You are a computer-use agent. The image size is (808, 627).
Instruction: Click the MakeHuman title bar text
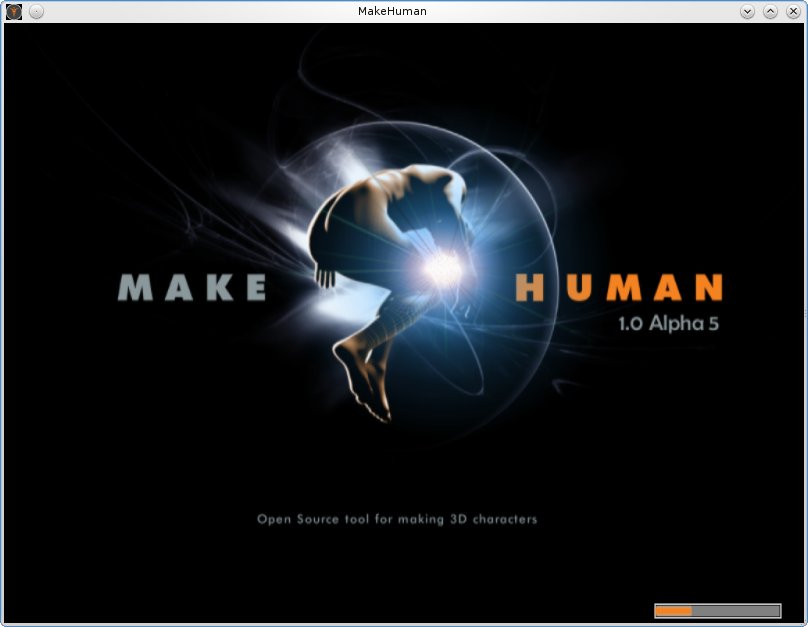[x=392, y=11]
